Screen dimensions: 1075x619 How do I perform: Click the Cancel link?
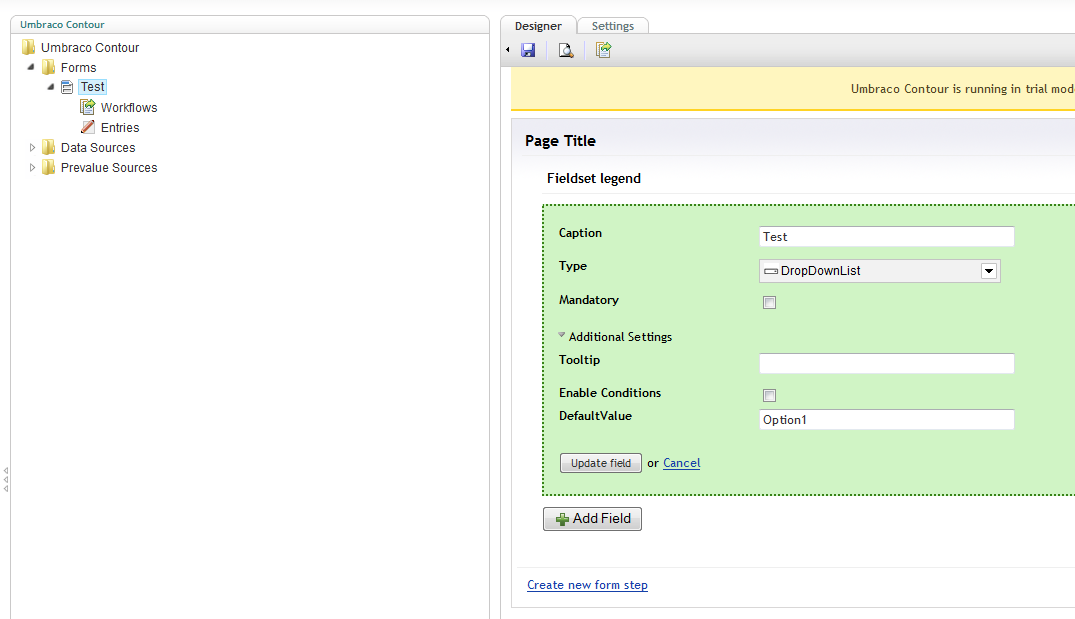click(x=681, y=463)
